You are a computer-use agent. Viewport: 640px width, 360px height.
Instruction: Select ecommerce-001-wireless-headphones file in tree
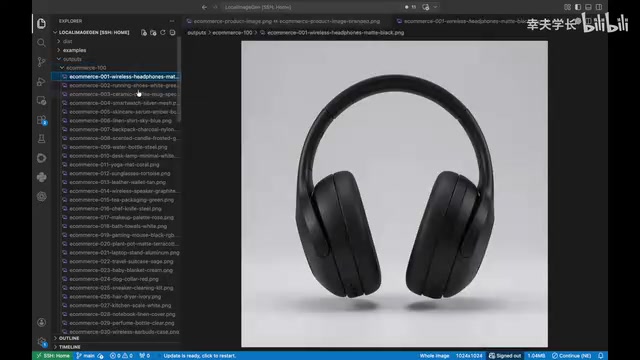click(115, 77)
